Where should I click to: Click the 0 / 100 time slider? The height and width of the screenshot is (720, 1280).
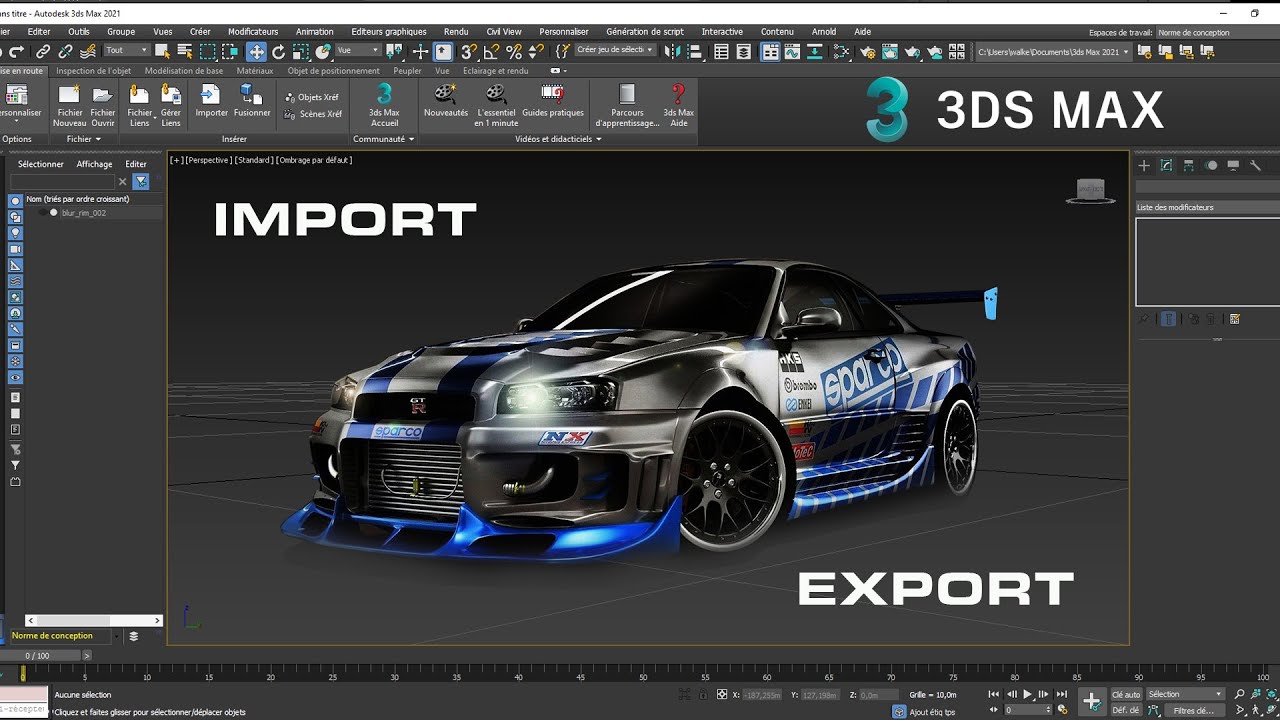pos(37,656)
